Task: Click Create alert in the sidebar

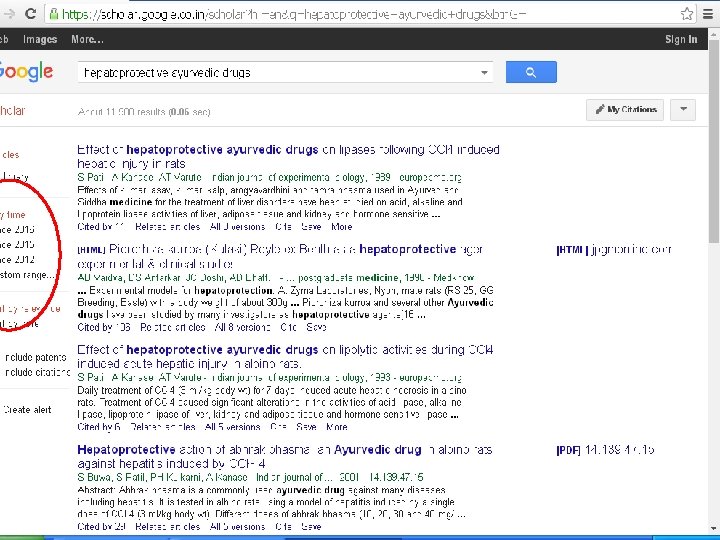Action: (27, 410)
